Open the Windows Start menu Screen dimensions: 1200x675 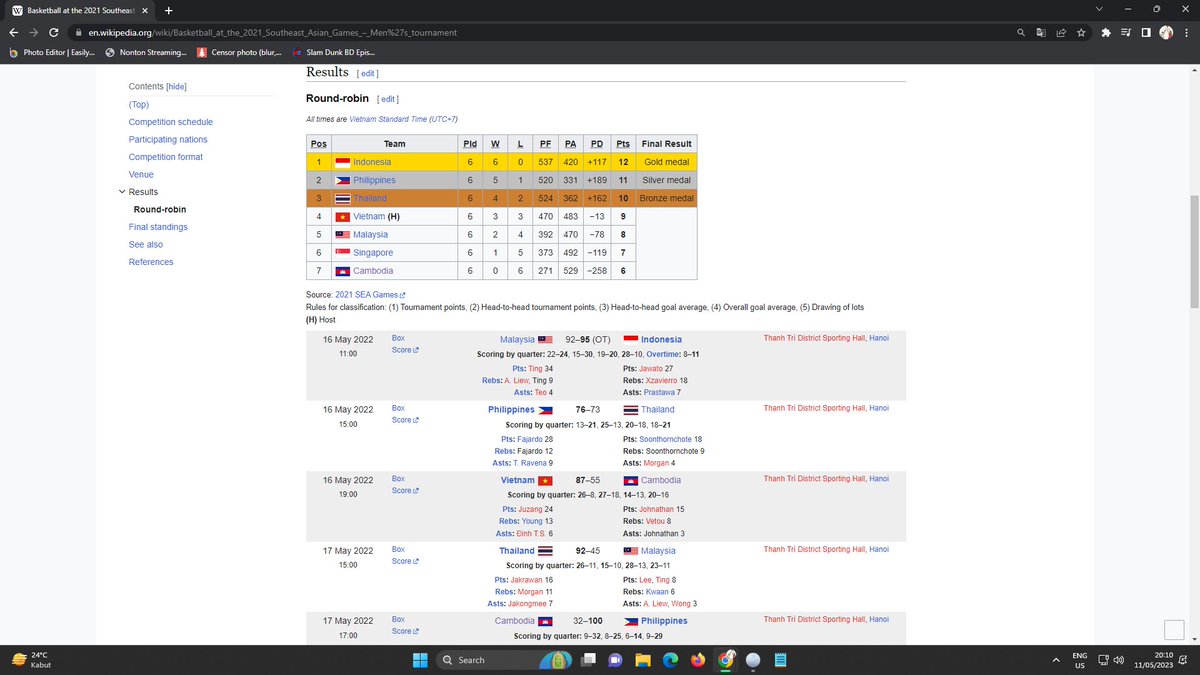(420, 659)
